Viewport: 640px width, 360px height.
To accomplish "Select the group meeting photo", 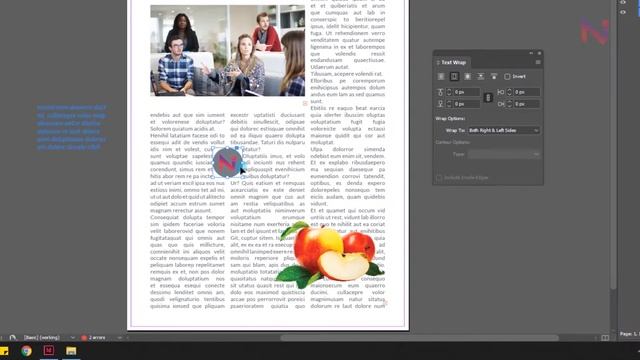I will click(227, 51).
